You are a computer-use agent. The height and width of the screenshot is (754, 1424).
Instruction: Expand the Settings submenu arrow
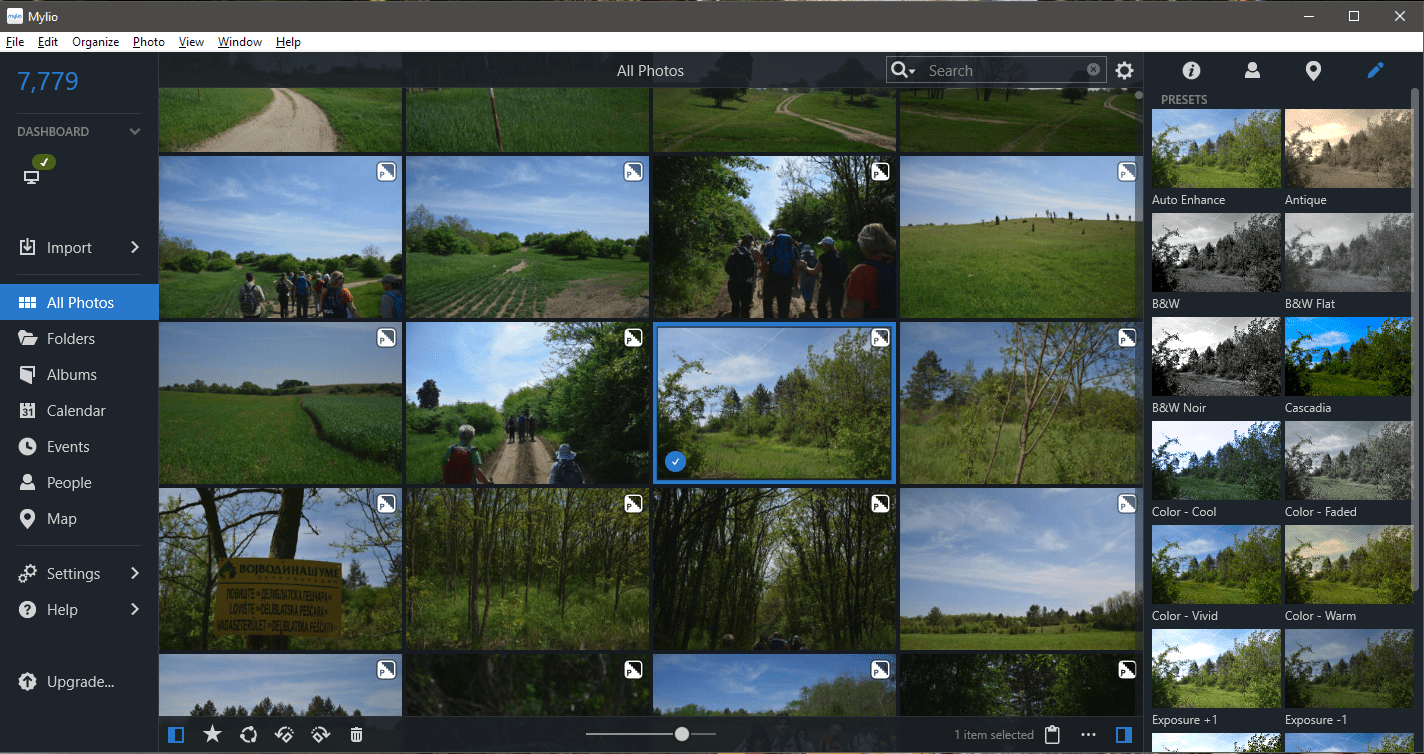(x=135, y=573)
